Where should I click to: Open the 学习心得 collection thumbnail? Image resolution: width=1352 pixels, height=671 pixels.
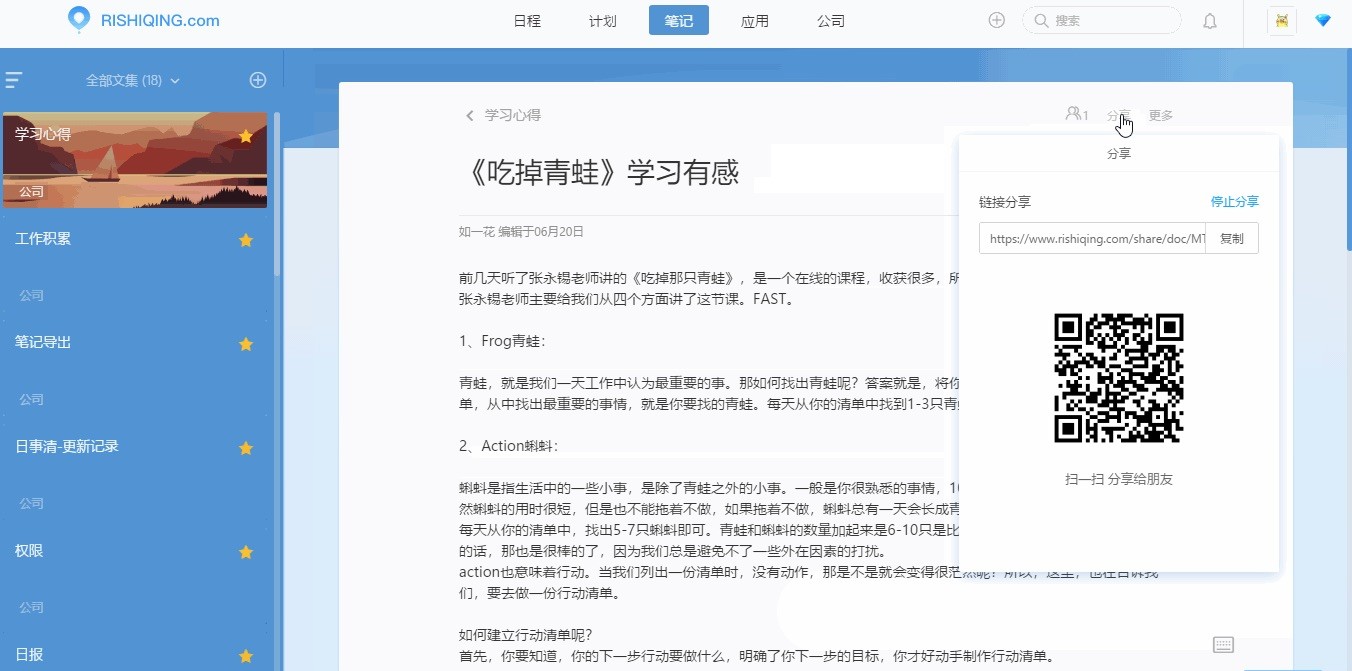coord(135,160)
